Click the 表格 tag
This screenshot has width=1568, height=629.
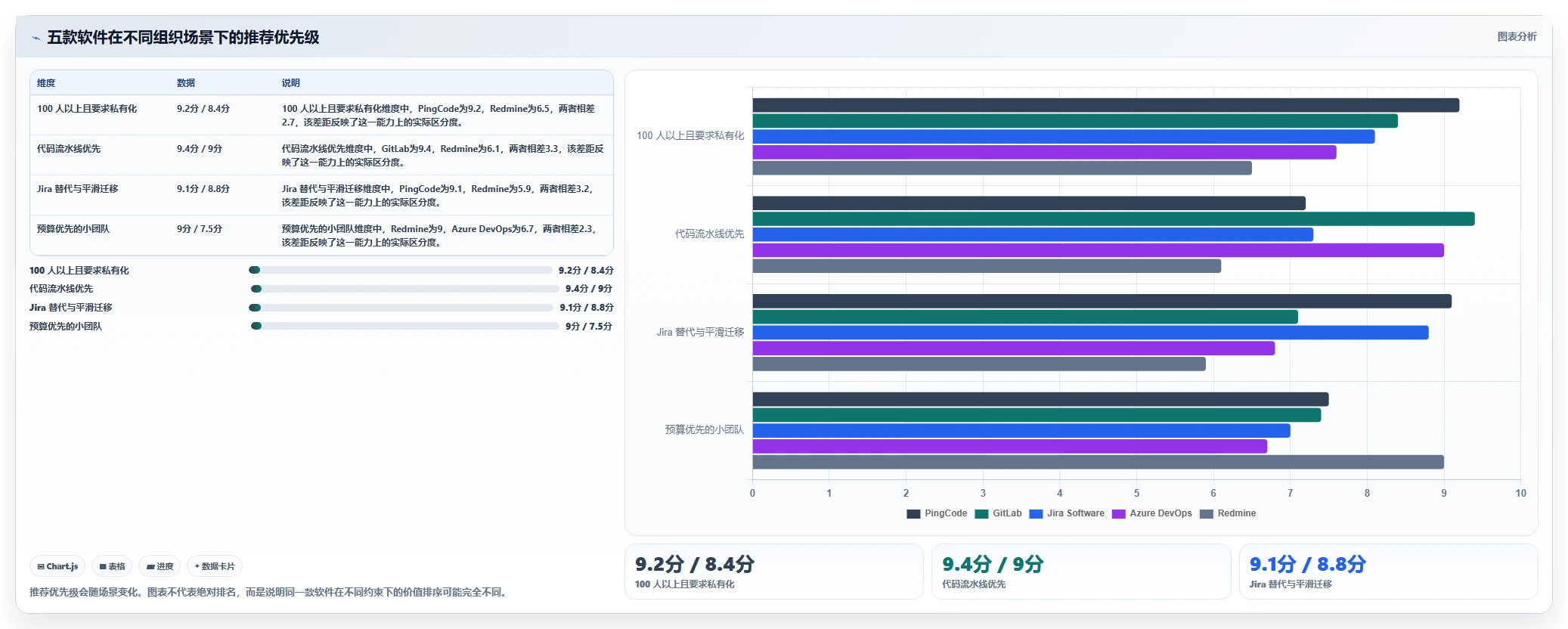(112, 566)
